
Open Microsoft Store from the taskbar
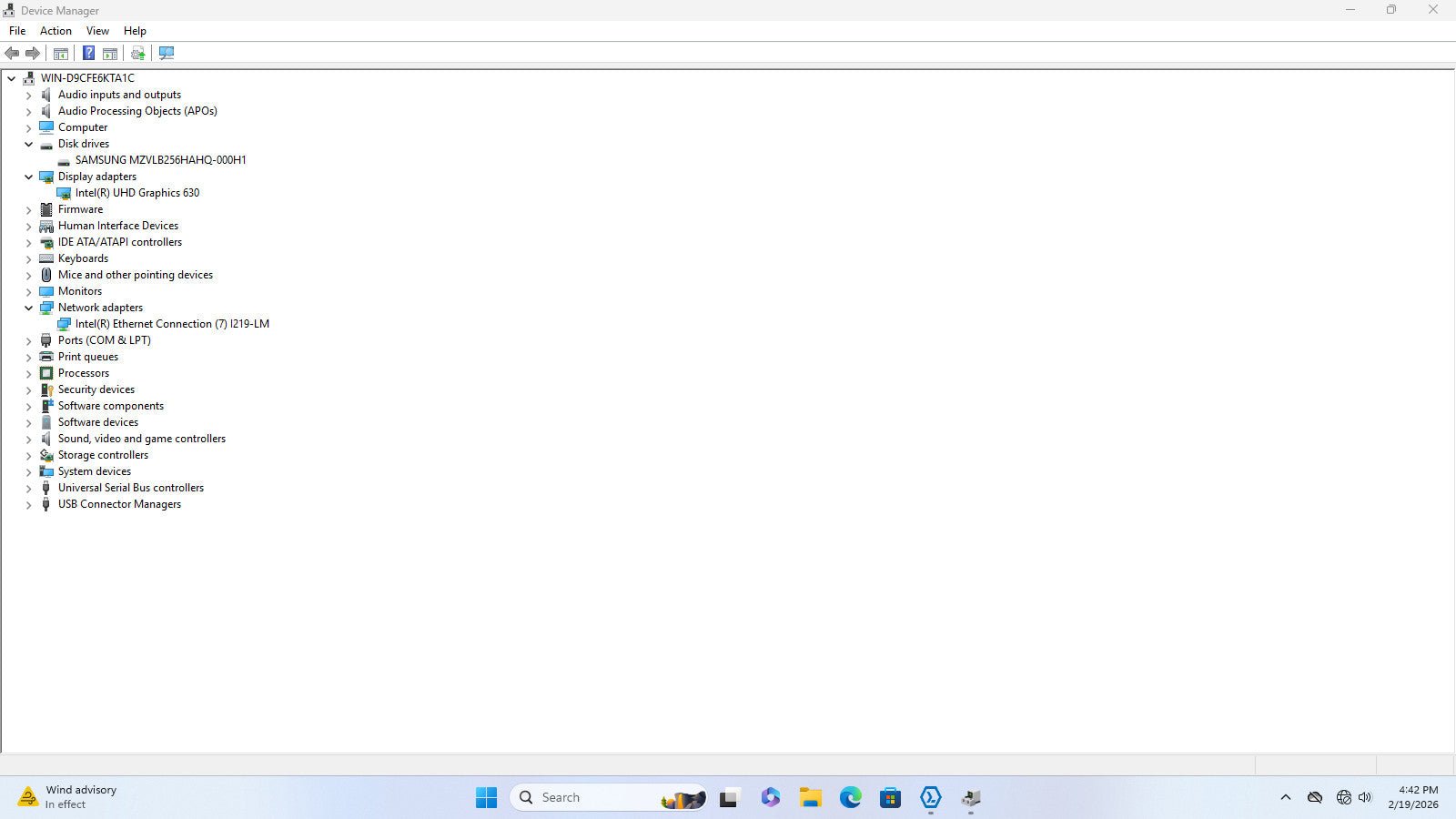pos(890,798)
